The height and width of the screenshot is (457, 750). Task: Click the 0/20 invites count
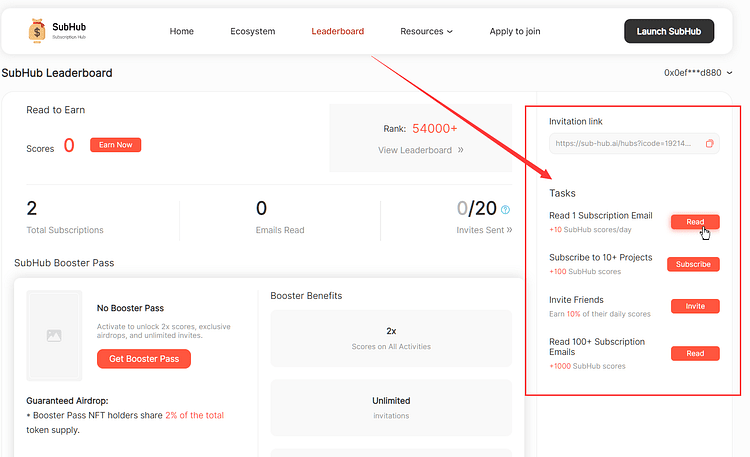pyautogui.click(x=476, y=209)
